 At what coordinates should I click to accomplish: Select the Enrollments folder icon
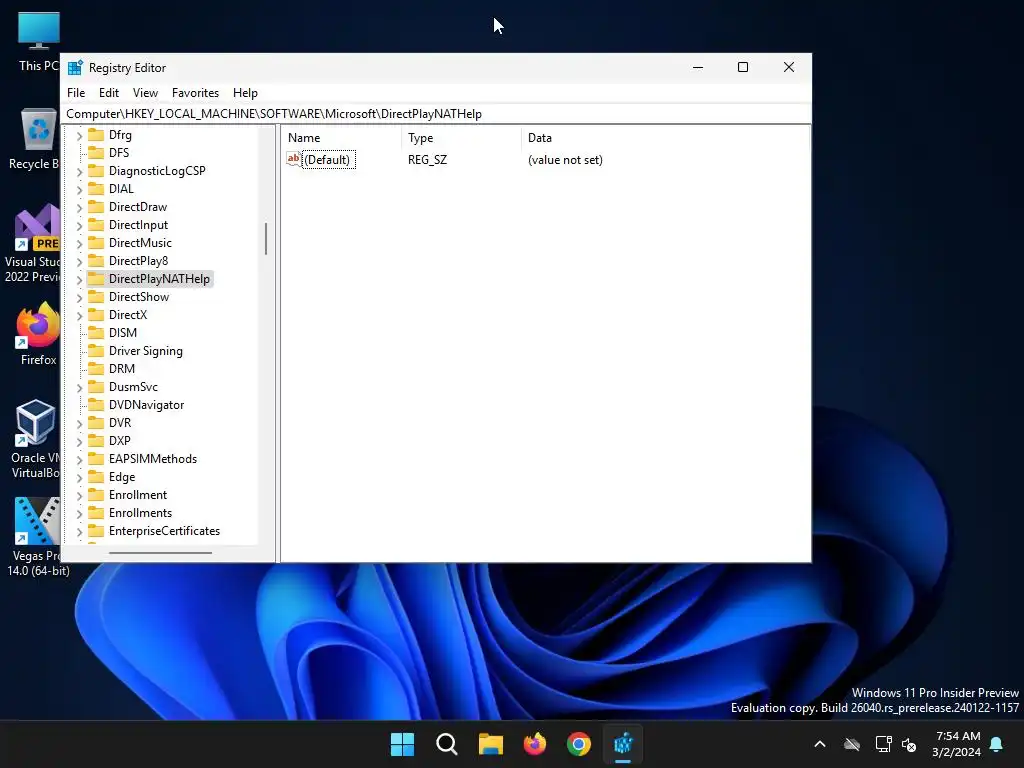click(96, 513)
